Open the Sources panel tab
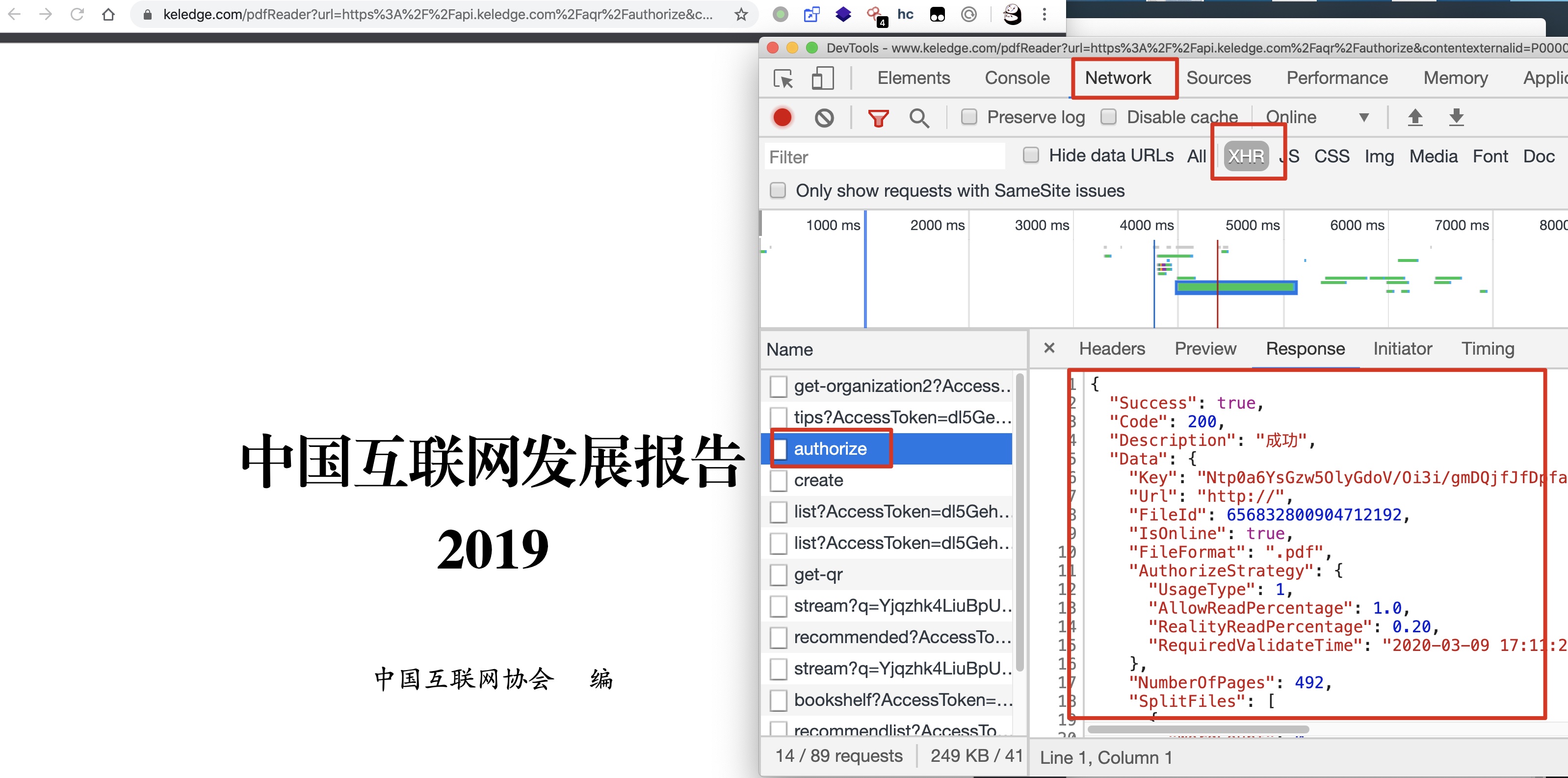Image resolution: width=1568 pixels, height=778 pixels. pos(1218,78)
